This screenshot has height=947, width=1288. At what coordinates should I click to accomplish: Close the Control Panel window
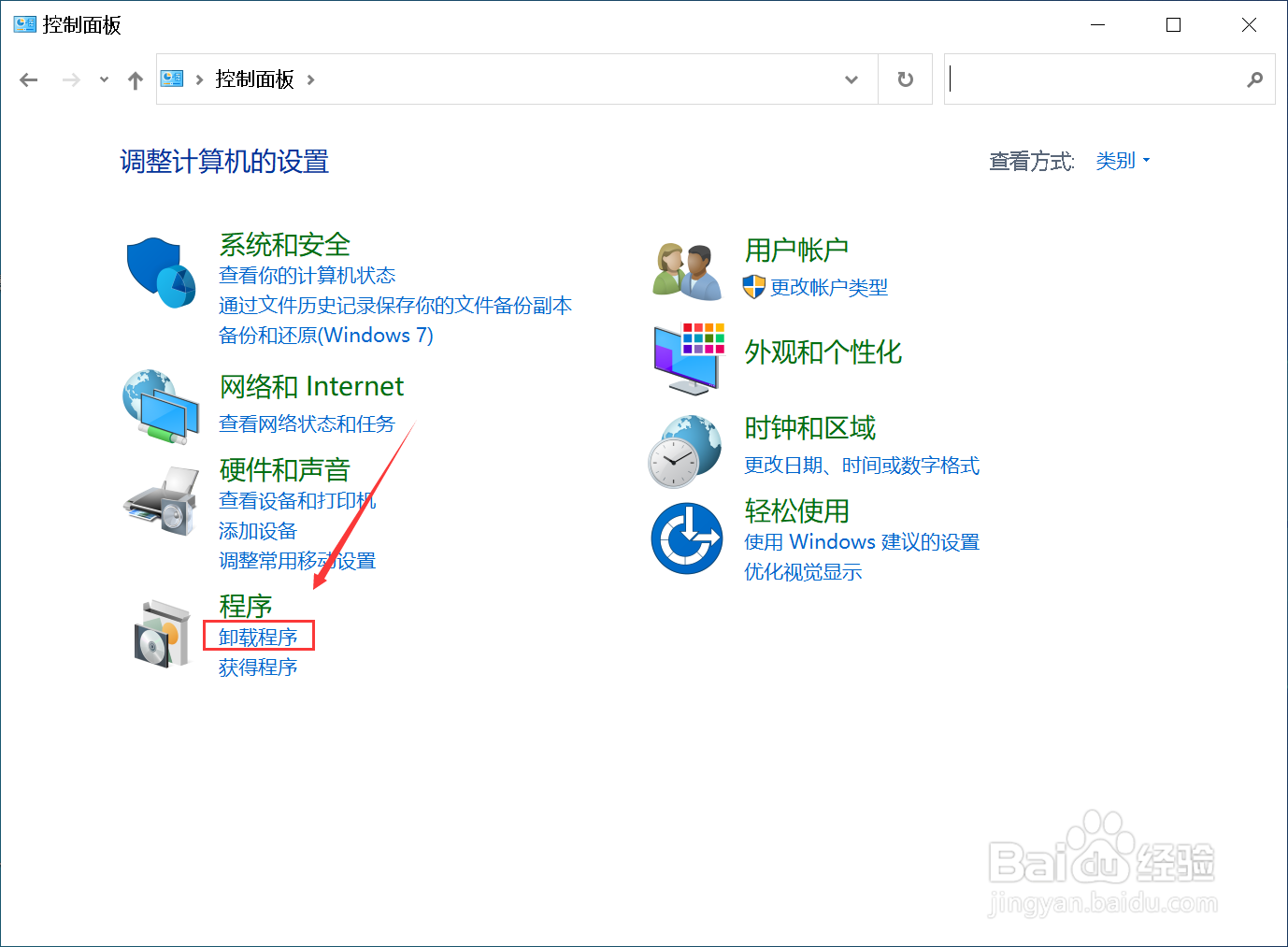[x=1249, y=25]
